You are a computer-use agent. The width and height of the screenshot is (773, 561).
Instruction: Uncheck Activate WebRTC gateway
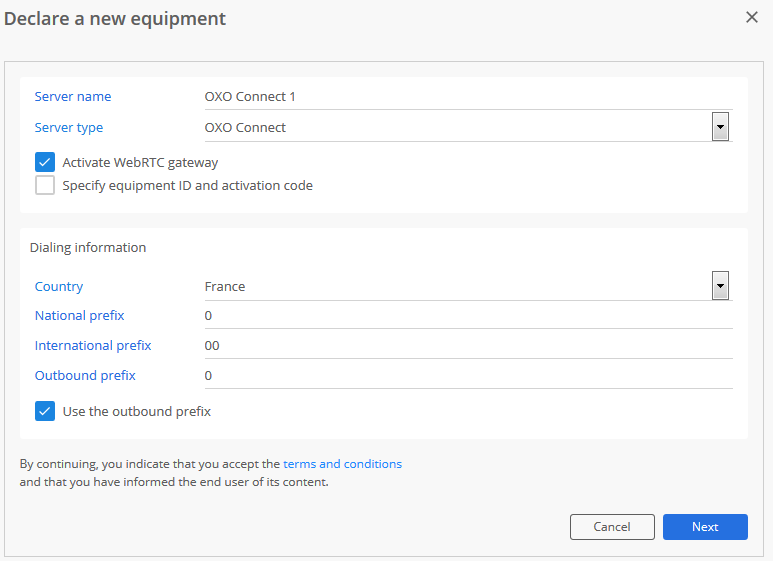pos(45,162)
